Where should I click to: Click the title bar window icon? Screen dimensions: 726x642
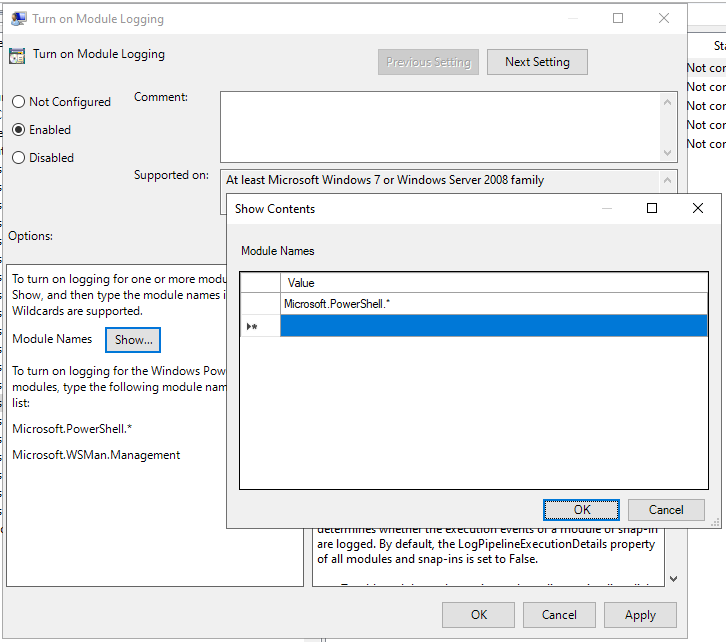click(x=19, y=18)
